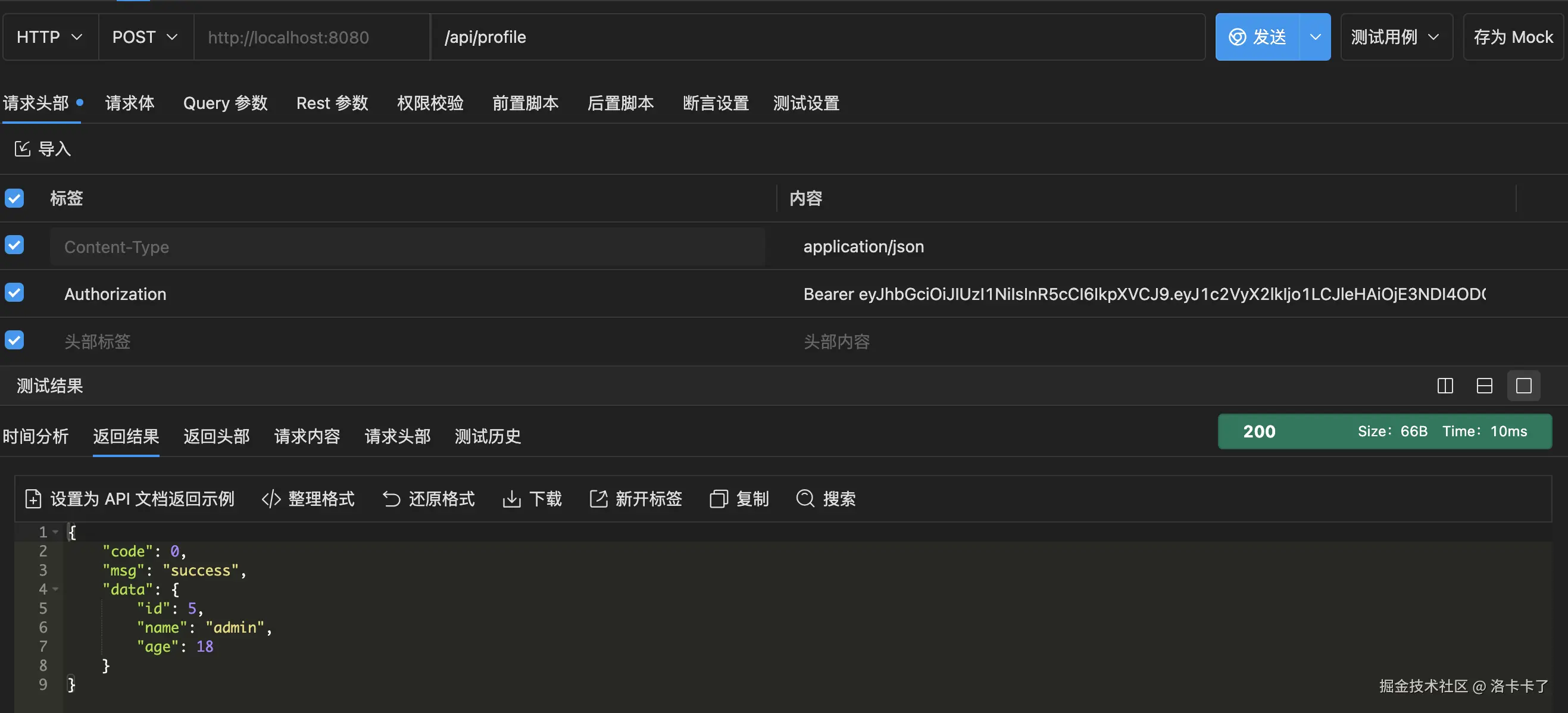This screenshot has height=713, width=1568.
Task: Open the POST method dropdown
Action: click(x=145, y=37)
